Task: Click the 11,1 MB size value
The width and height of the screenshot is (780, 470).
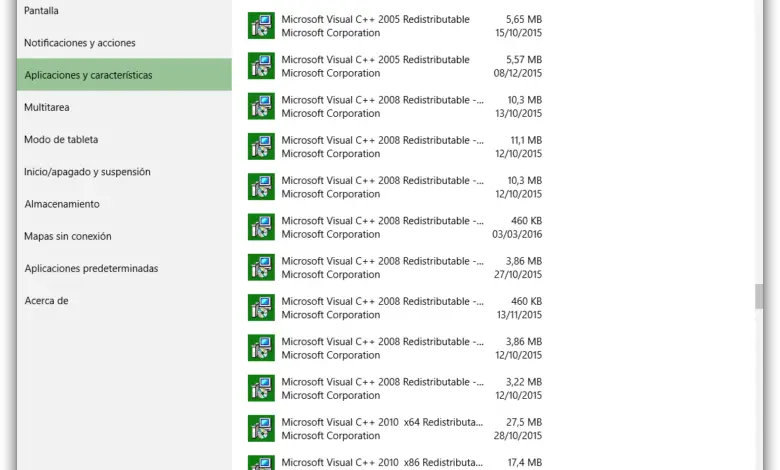Action: pos(526,140)
